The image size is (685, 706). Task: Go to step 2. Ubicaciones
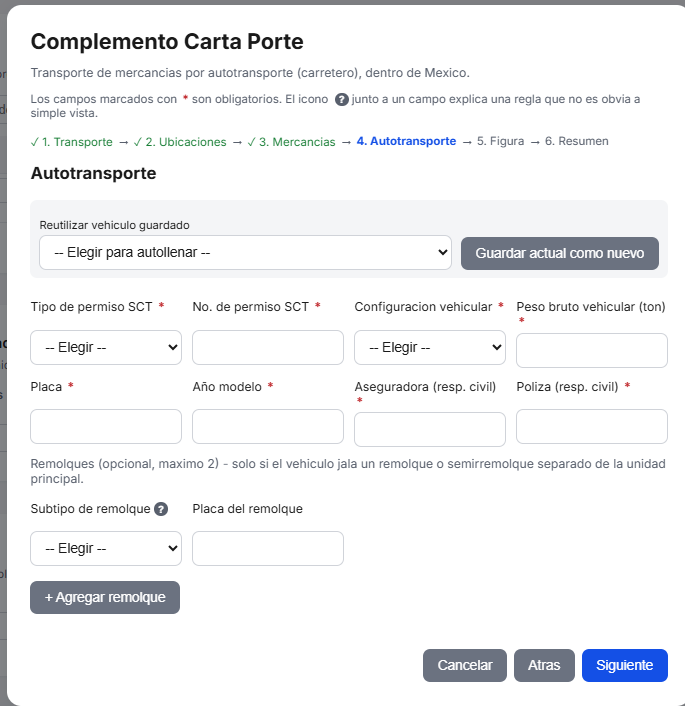coord(180,142)
